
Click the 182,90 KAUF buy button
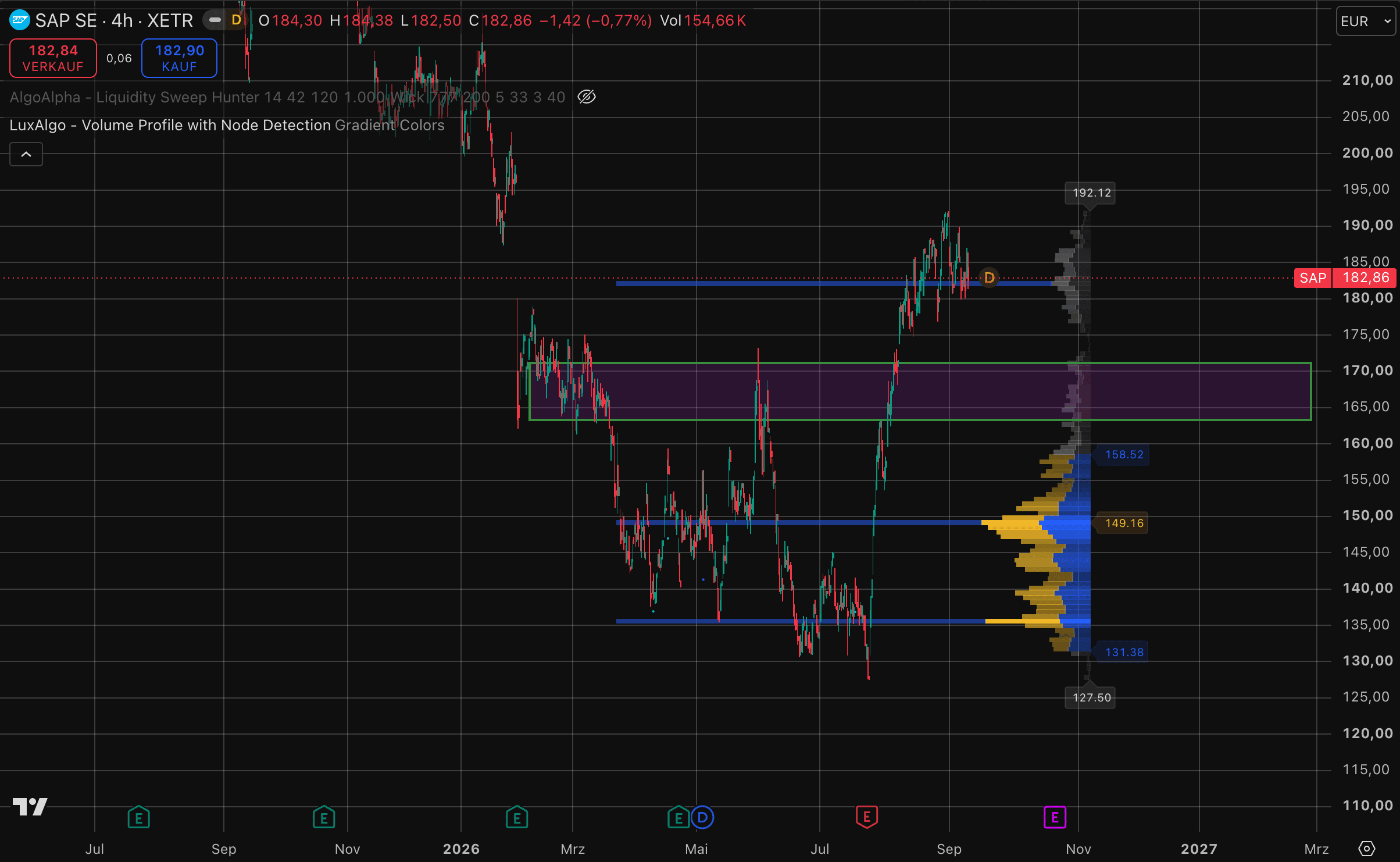179,58
